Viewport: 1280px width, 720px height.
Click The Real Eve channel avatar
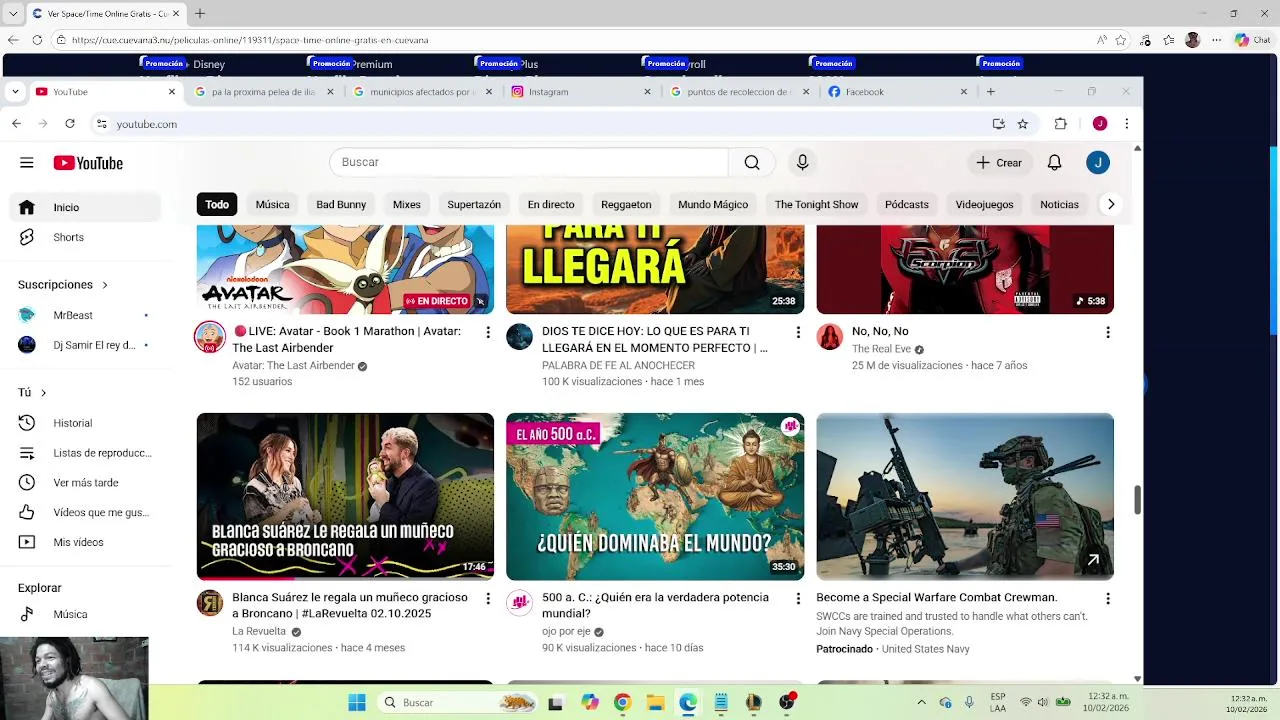830,337
